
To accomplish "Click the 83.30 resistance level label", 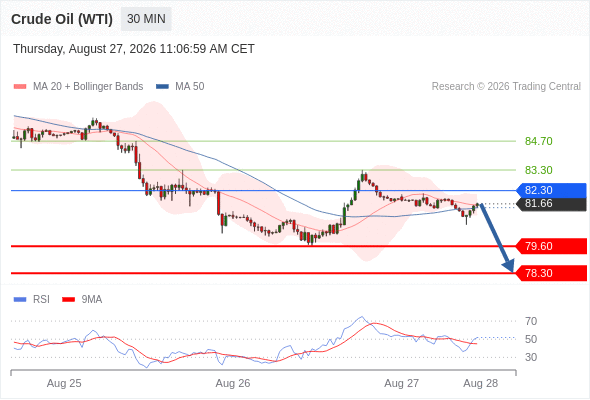I will 538,170.
